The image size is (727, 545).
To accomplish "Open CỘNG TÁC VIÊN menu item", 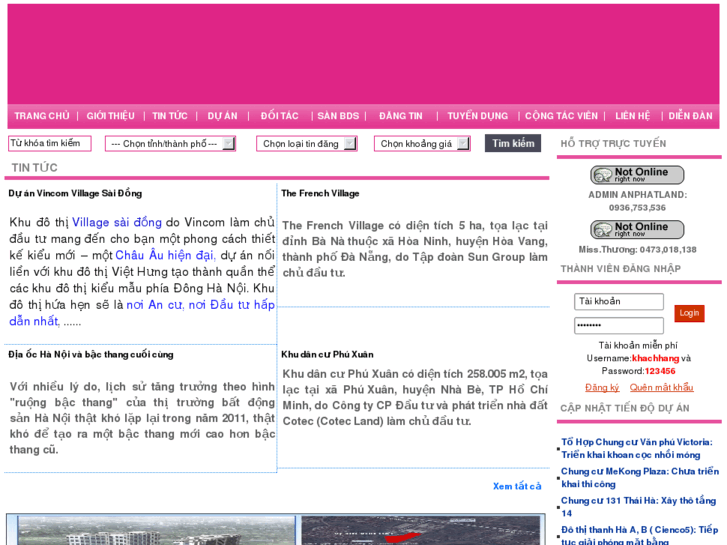I will [561, 116].
